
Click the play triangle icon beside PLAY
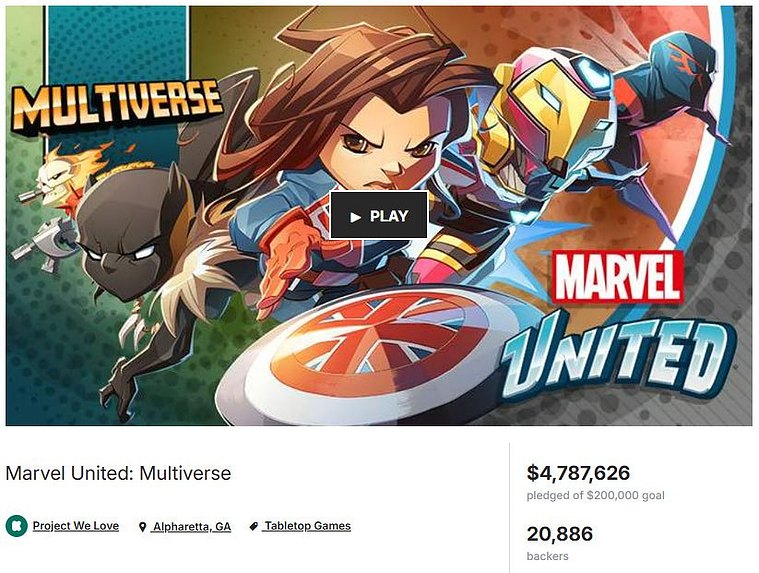356,217
